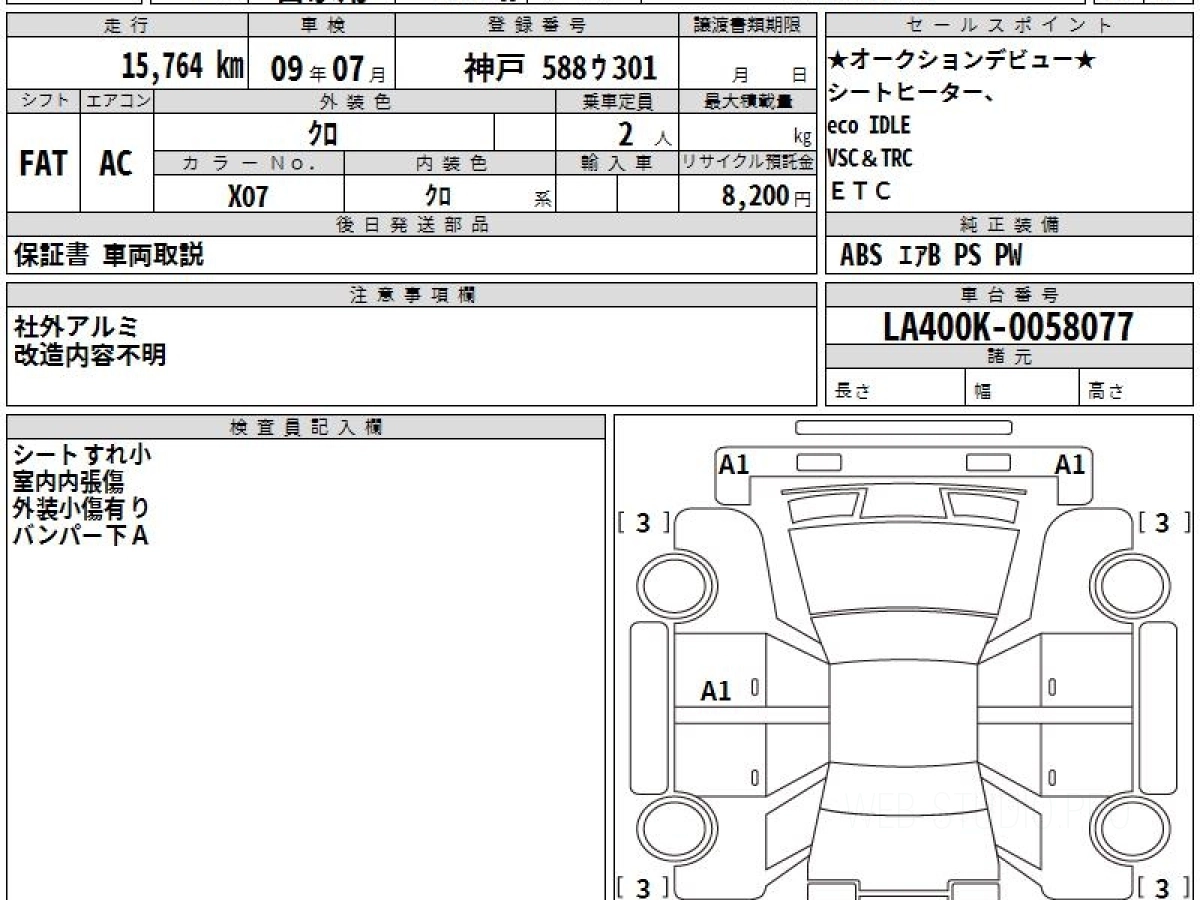
Task: Select the chassis number LA400K-0058077
Action: [1008, 326]
